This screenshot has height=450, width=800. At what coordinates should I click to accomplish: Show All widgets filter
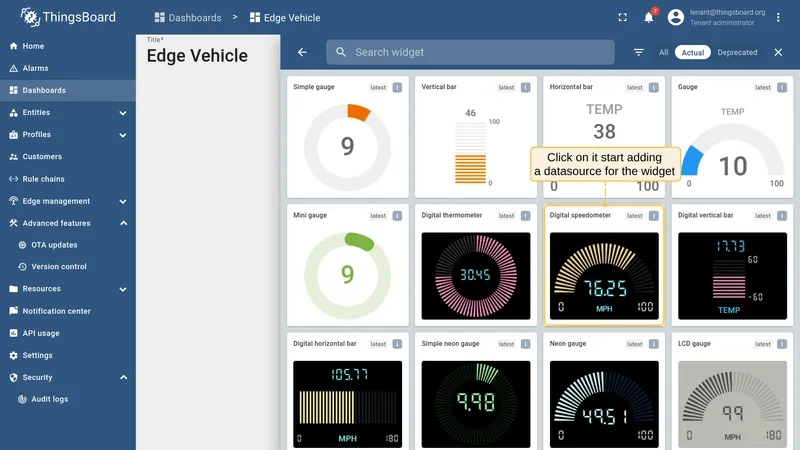(x=663, y=52)
